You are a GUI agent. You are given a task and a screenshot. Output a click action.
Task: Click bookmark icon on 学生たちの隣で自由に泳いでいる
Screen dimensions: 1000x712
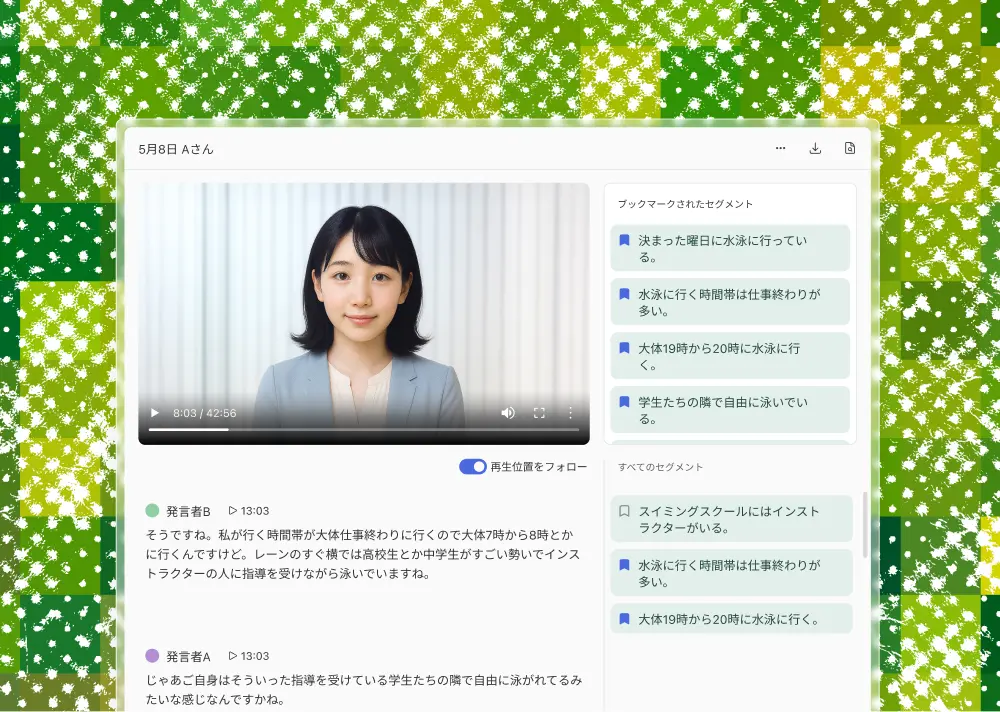pyautogui.click(x=624, y=403)
